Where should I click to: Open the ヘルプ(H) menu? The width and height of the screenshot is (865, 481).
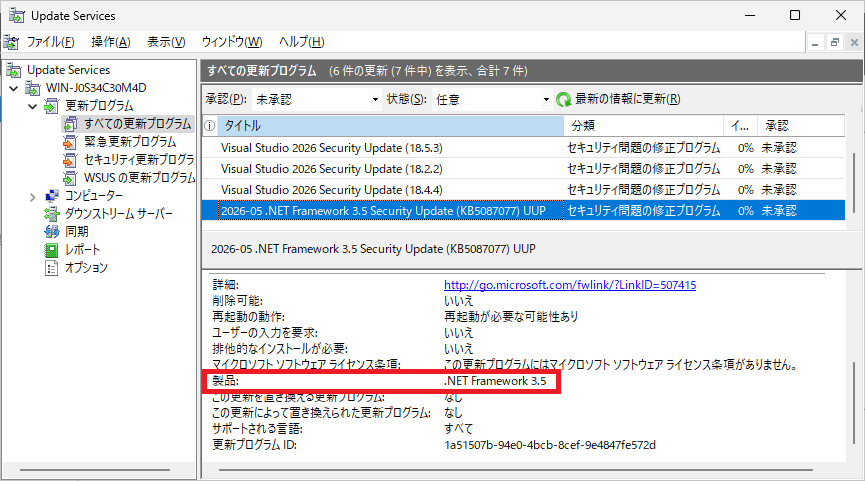tap(301, 42)
